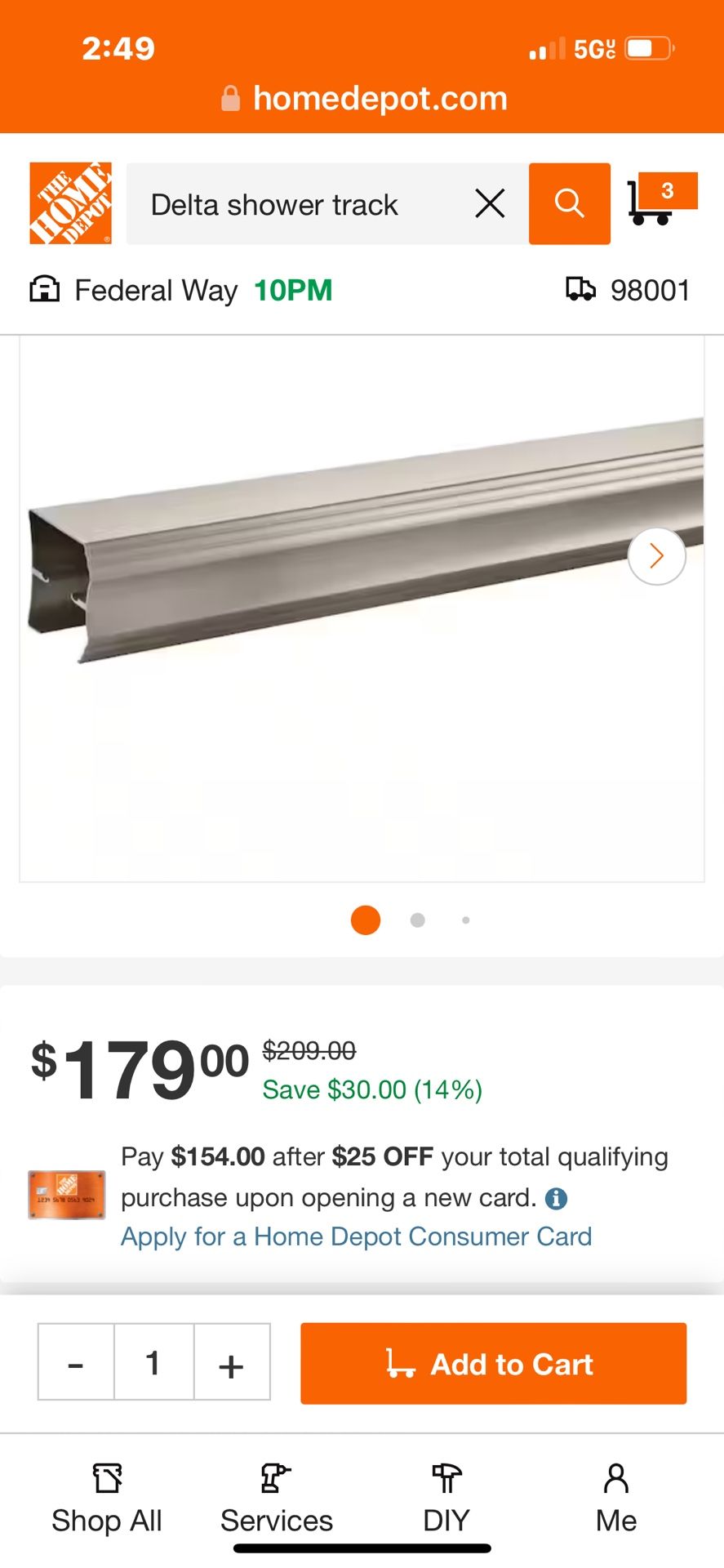This screenshot has height=1568, width=724.
Task: Tap the delivery truck ZIP icon
Action: pos(580,289)
